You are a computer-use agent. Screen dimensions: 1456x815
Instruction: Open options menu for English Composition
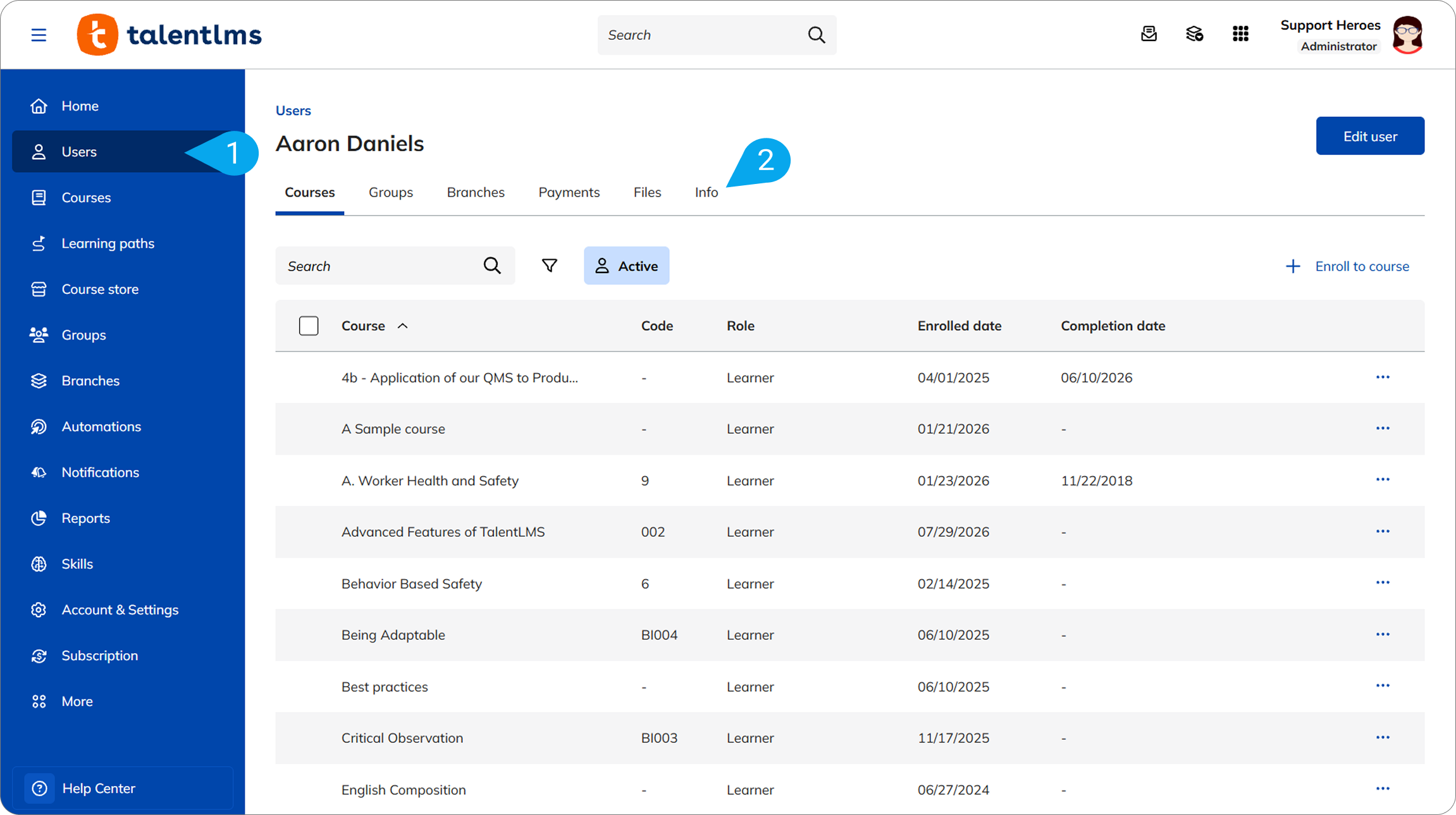click(1383, 789)
